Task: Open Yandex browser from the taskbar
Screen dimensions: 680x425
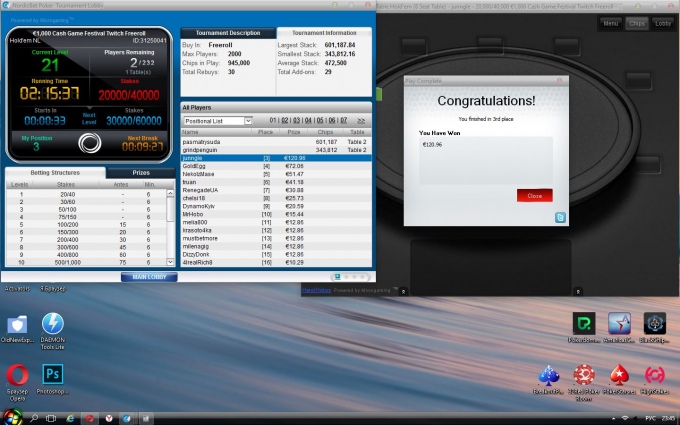Action: pos(109,418)
